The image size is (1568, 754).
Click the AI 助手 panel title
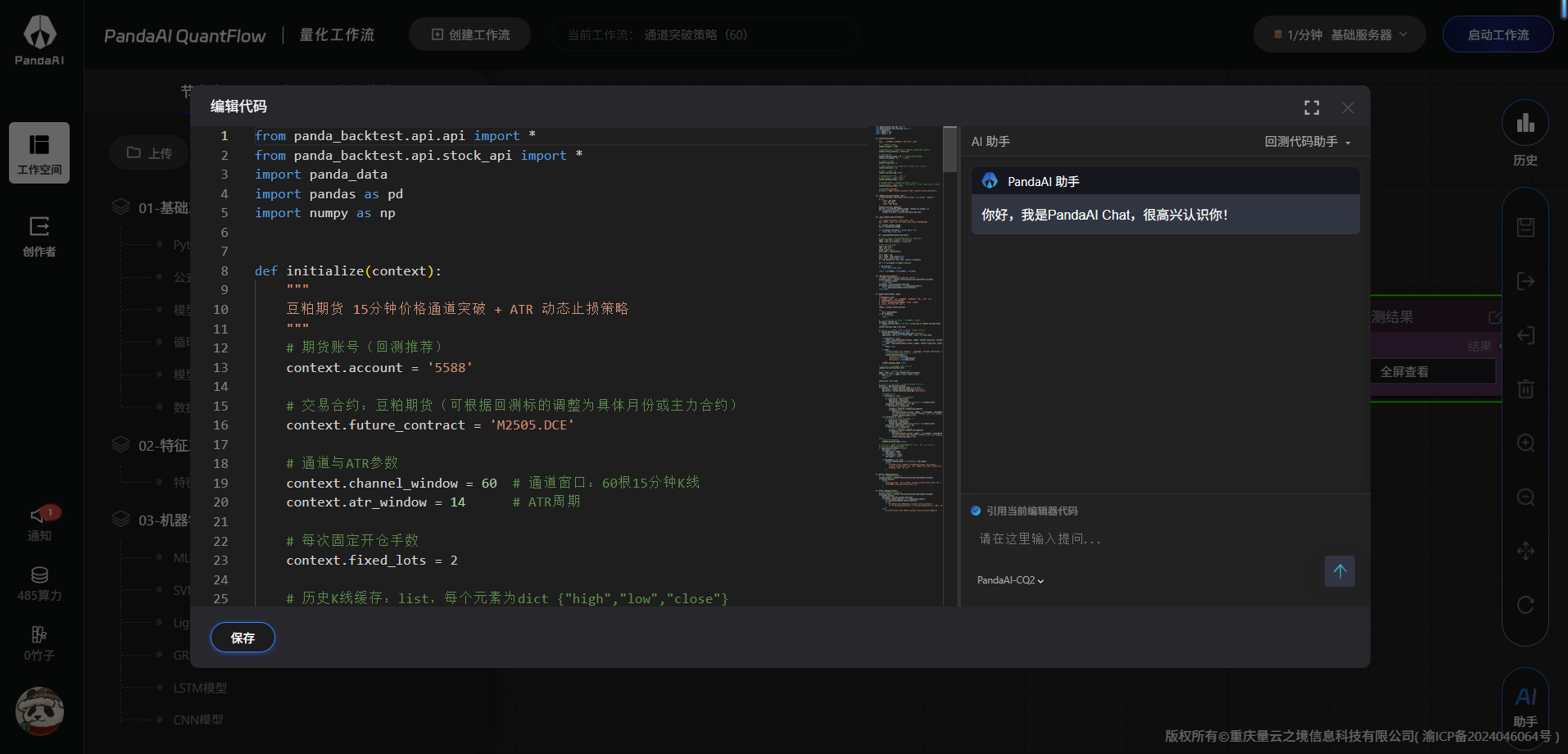point(990,142)
